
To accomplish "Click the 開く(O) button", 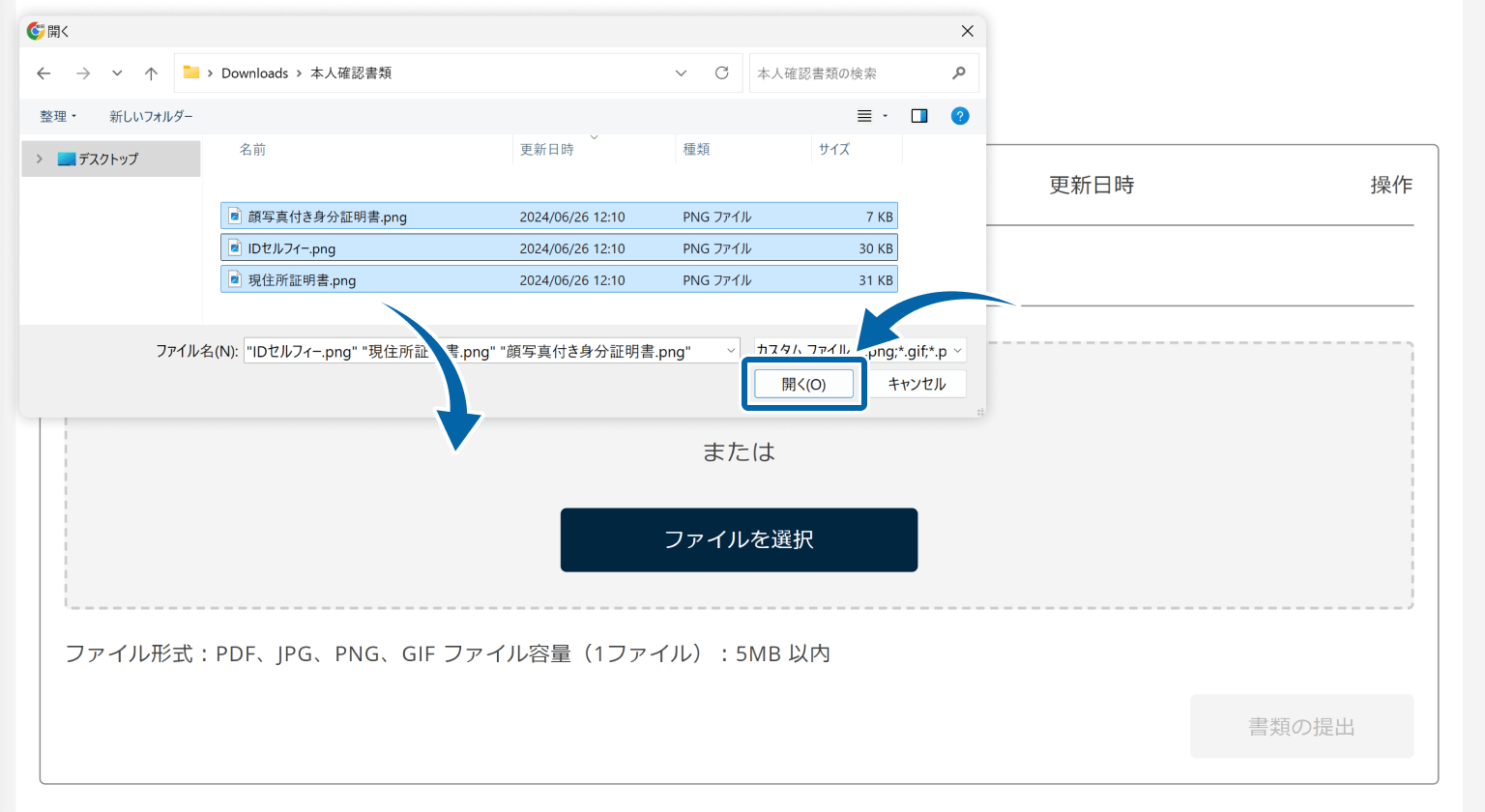I will tap(804, 384).
